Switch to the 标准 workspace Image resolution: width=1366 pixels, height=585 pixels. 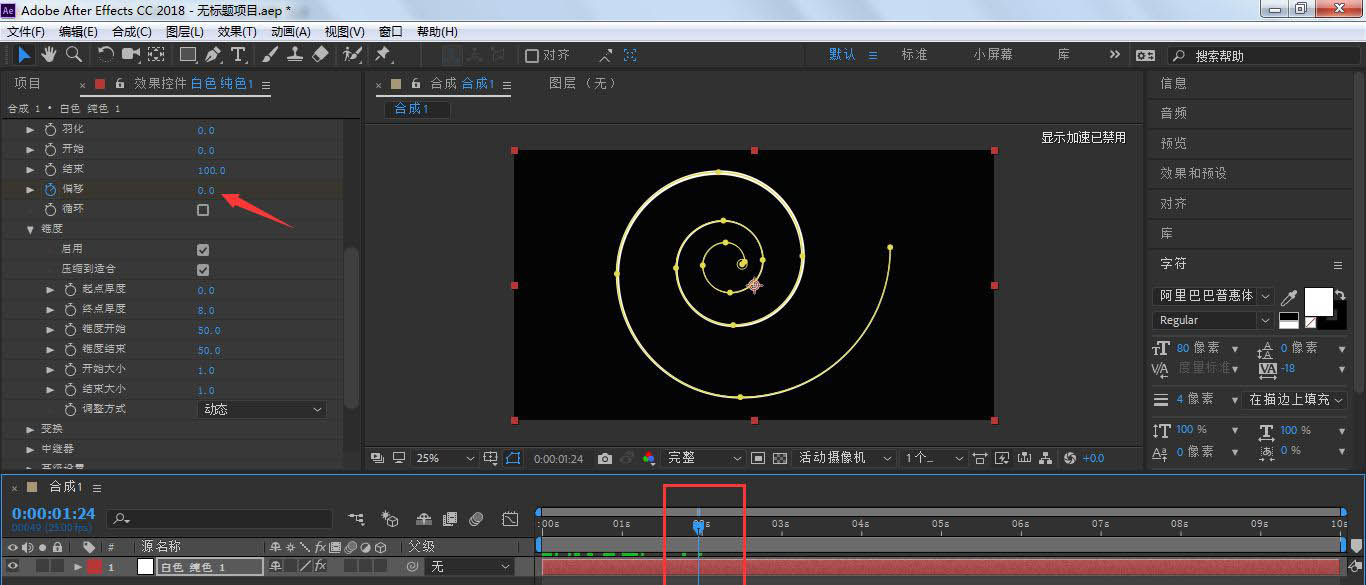pos(914,55)
